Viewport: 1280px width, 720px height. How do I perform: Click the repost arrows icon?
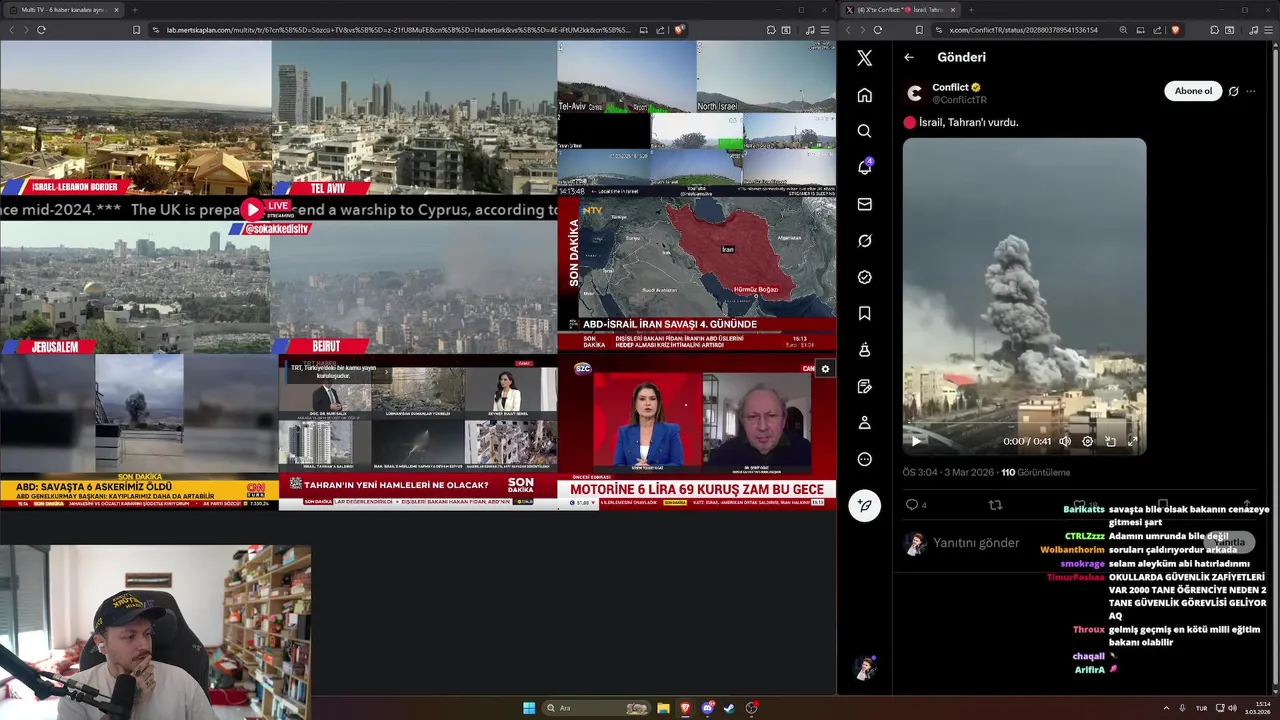(995, 505)
